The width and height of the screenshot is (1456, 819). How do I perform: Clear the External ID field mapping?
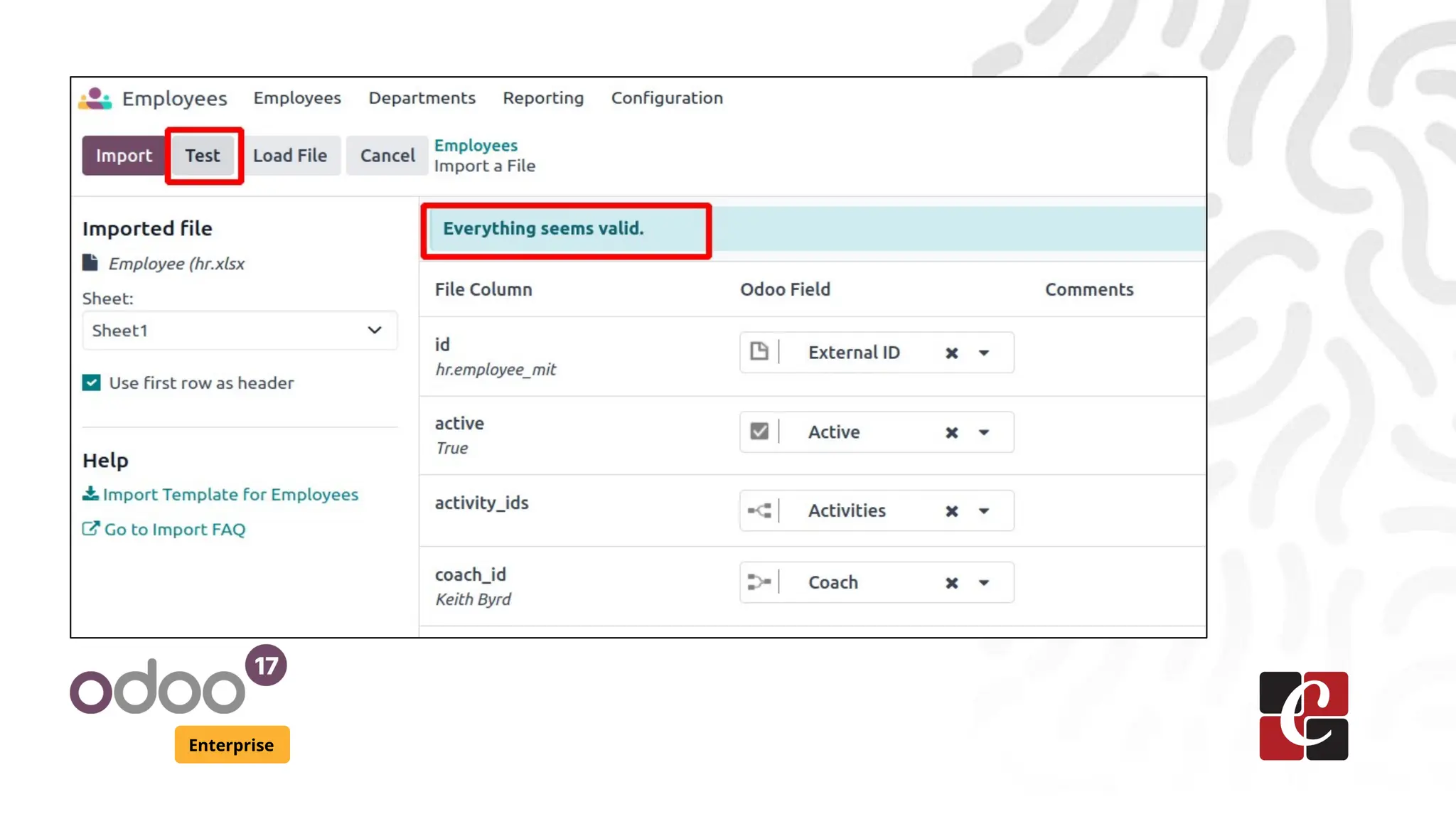(x=952, y=353)
